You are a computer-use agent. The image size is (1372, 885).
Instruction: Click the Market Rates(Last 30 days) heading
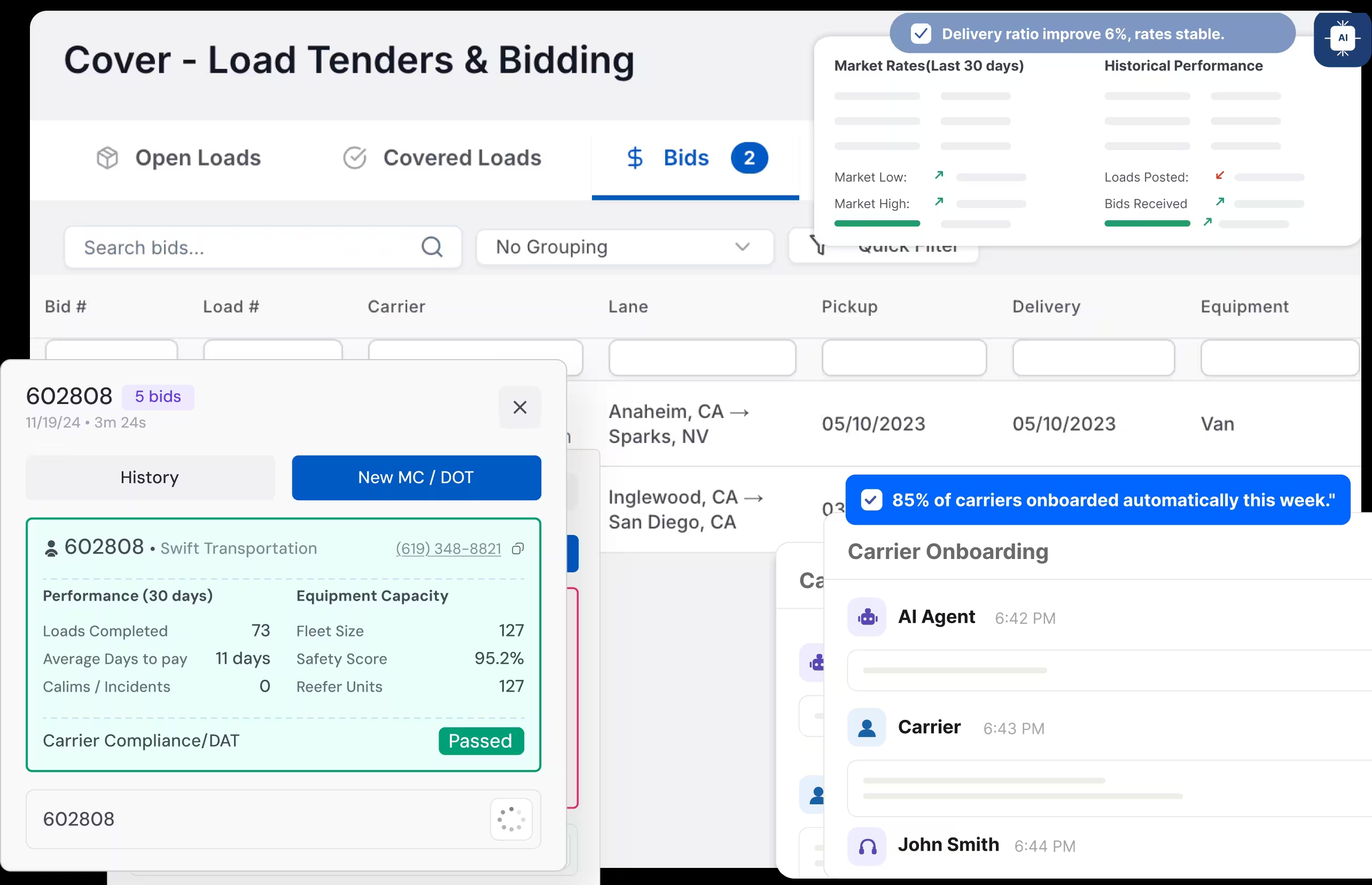929,66
